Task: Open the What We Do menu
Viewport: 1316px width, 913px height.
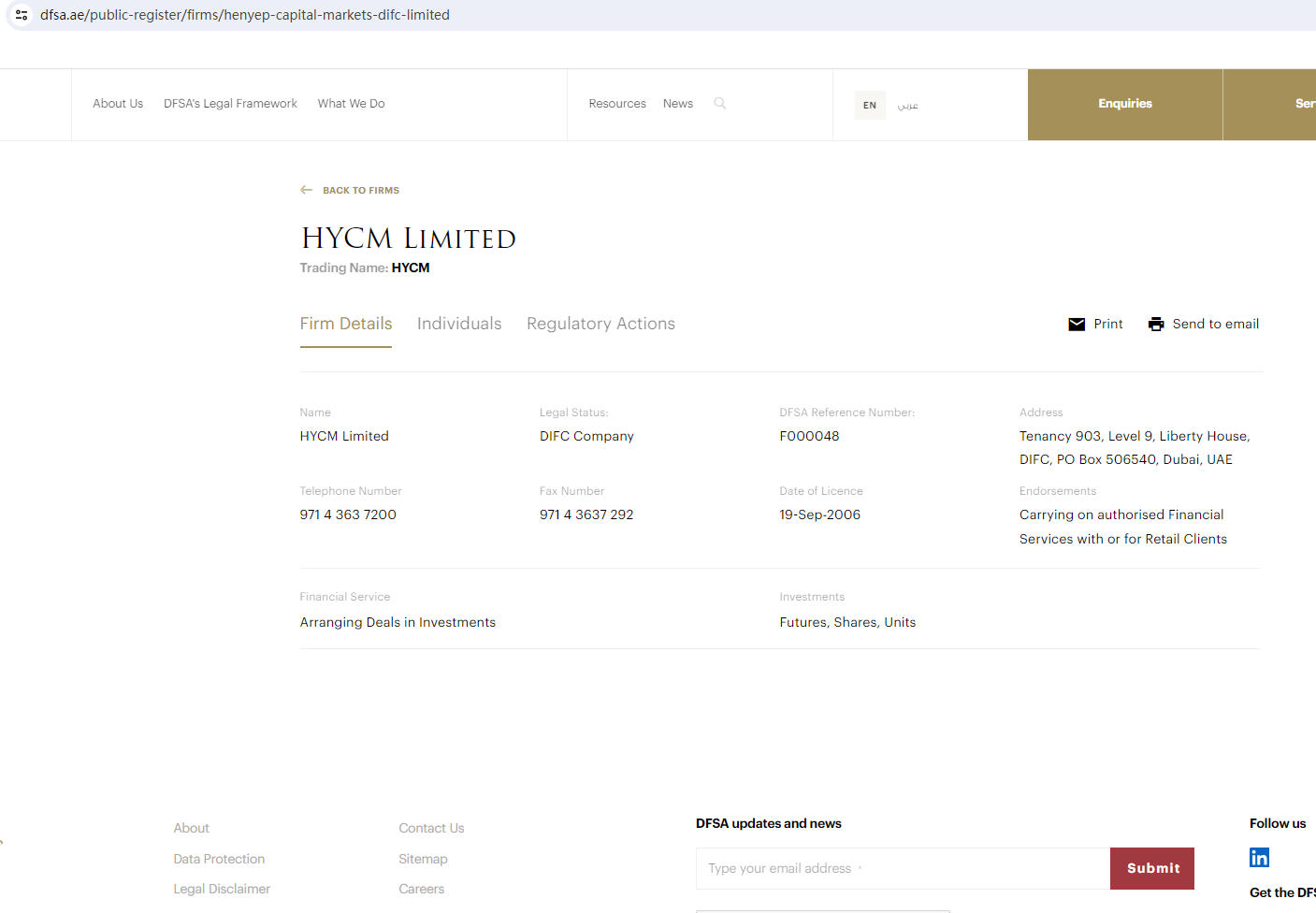Action: coord(351,104)
